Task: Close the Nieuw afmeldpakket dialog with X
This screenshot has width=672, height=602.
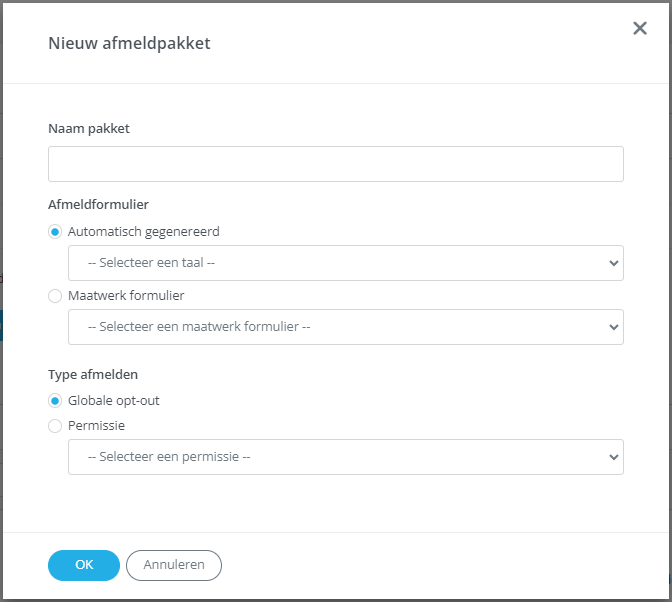Action: (x=639, y=28)
